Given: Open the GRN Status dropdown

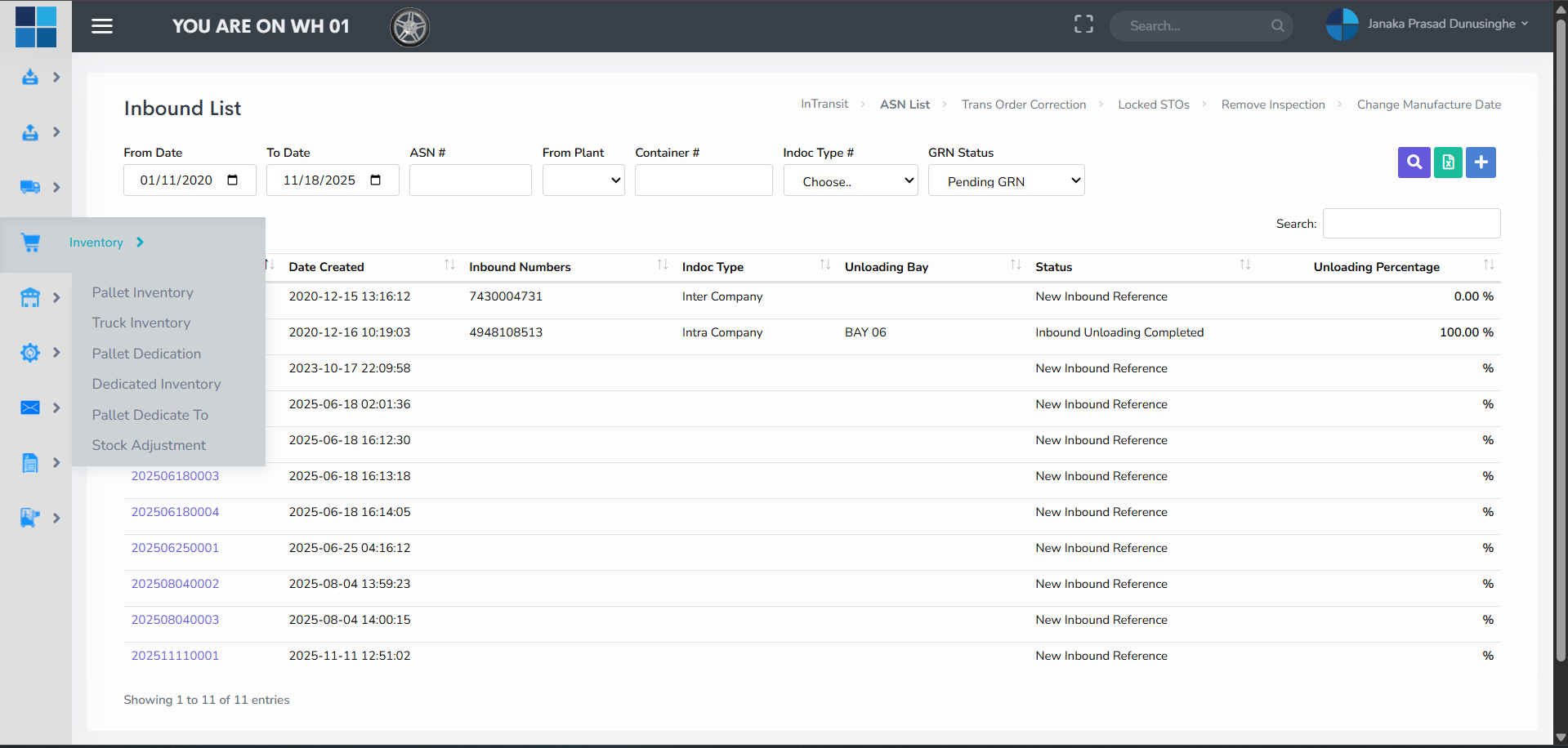Looking at the screenshot, I should [1006, 180].
